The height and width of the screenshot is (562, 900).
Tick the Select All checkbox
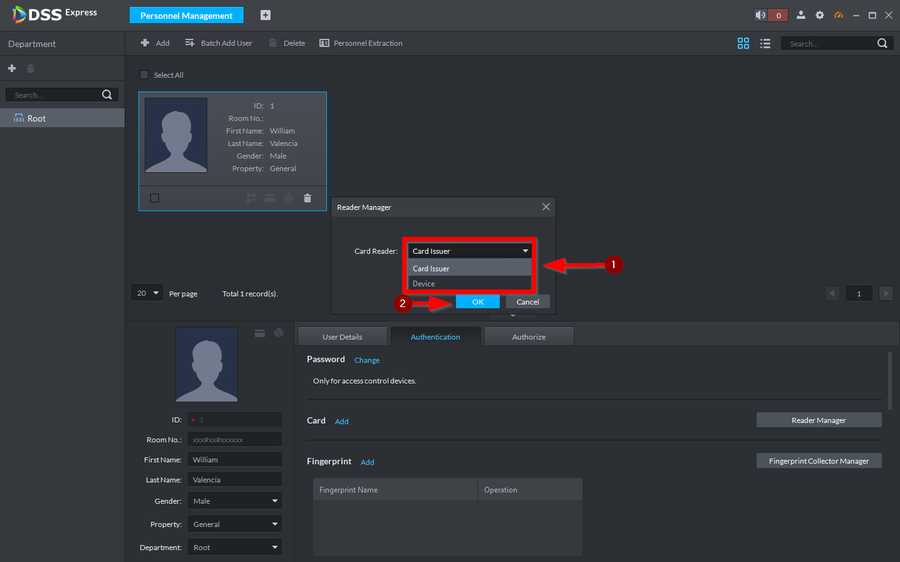pos(144,75)
